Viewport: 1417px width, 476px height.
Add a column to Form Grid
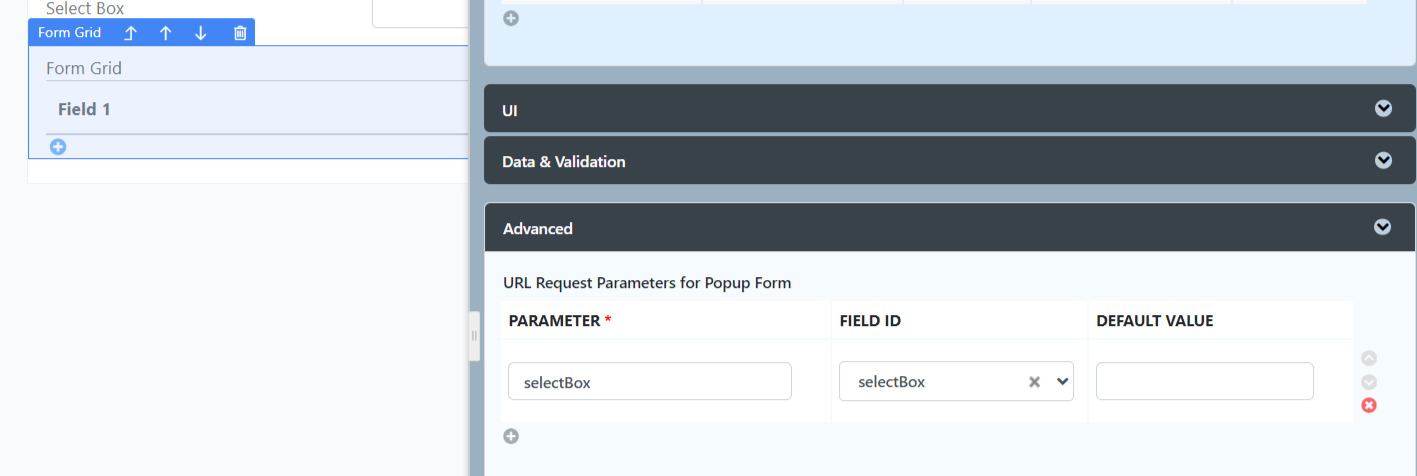coord(58,147)
